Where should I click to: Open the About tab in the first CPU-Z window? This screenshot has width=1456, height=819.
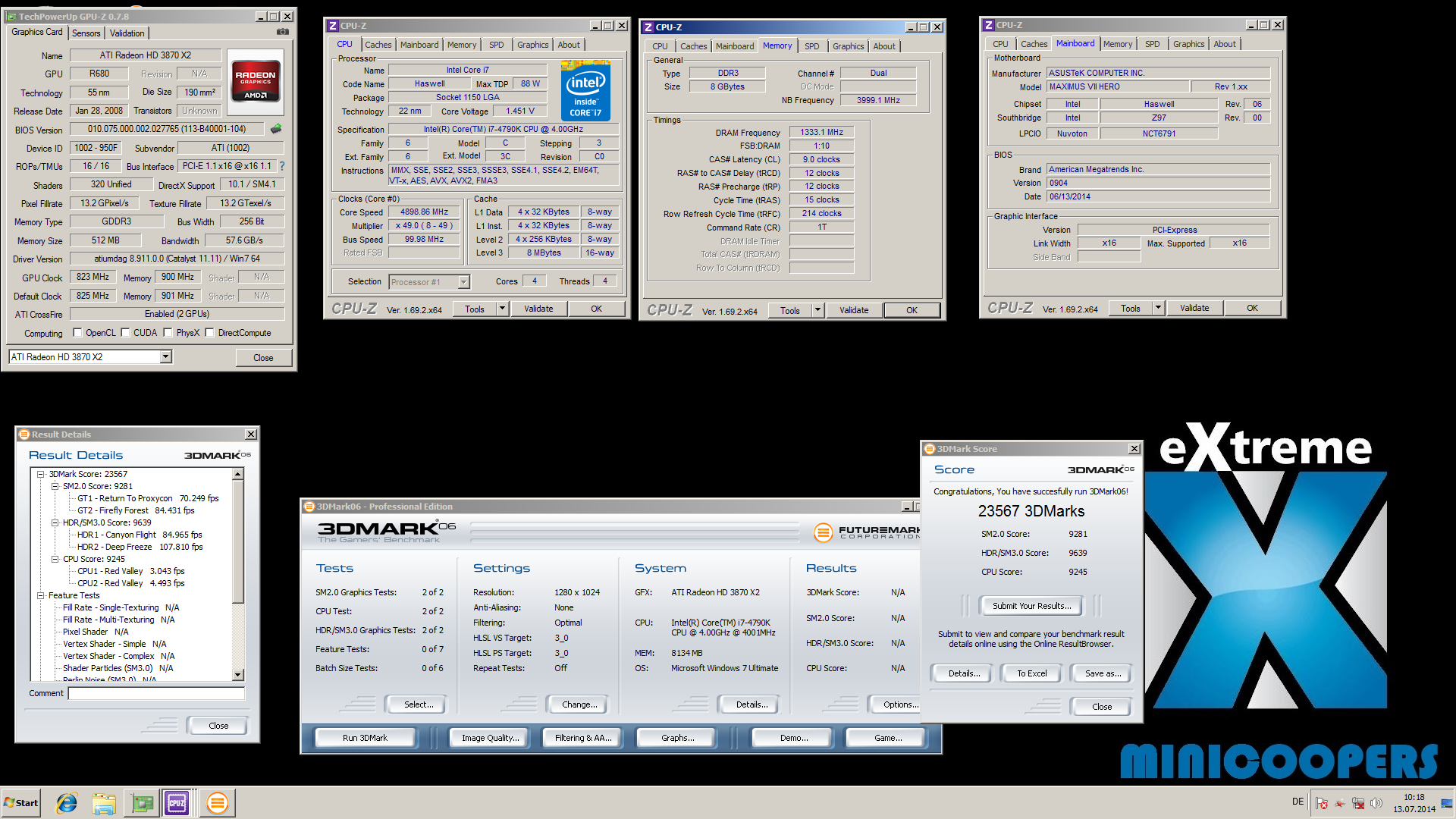point(569,45)
